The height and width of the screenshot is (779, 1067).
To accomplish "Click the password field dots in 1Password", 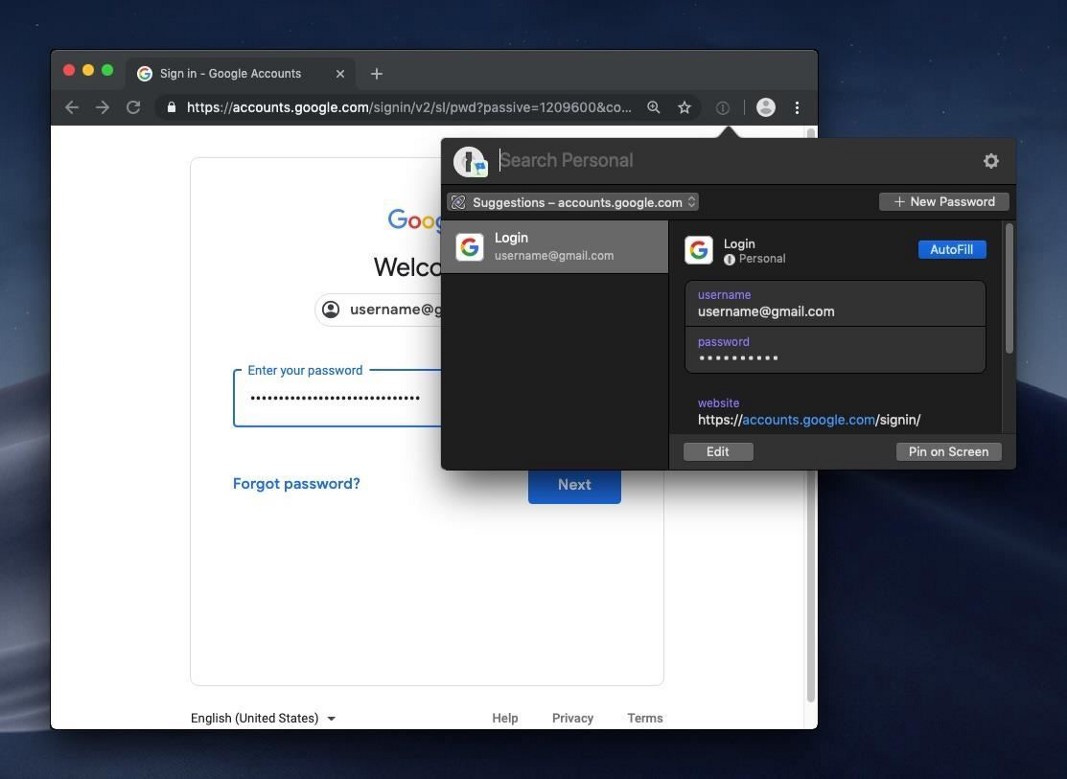I will [835, 350].
